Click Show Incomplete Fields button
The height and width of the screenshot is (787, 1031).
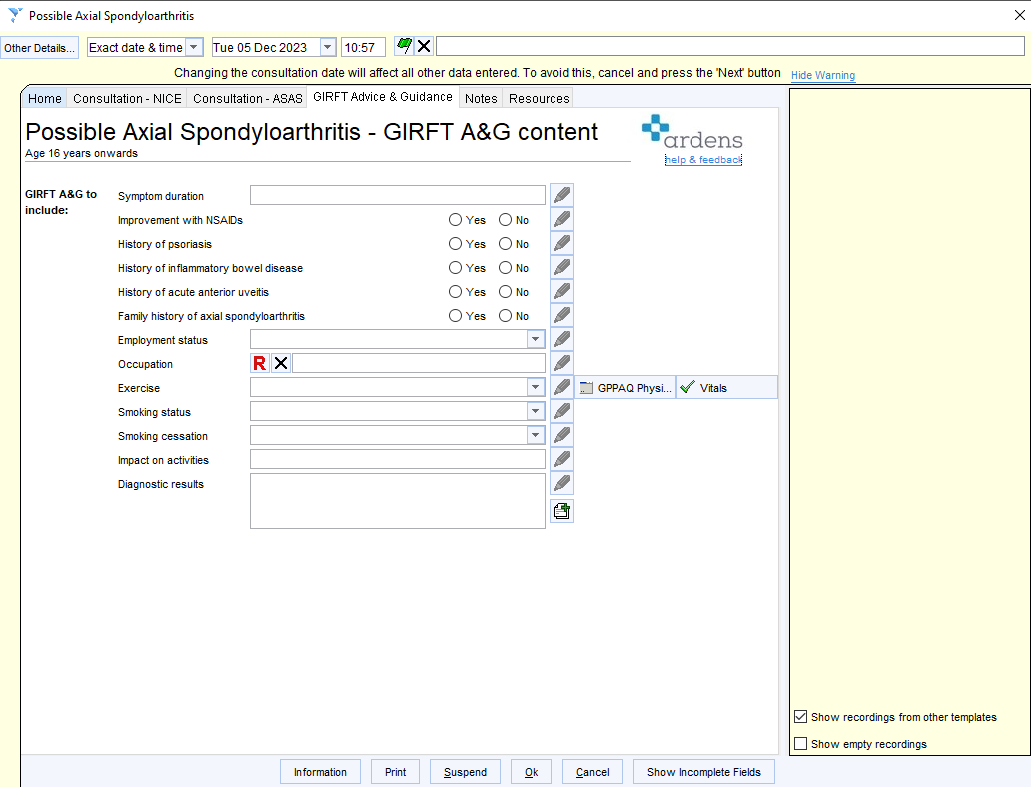point(704,772)
